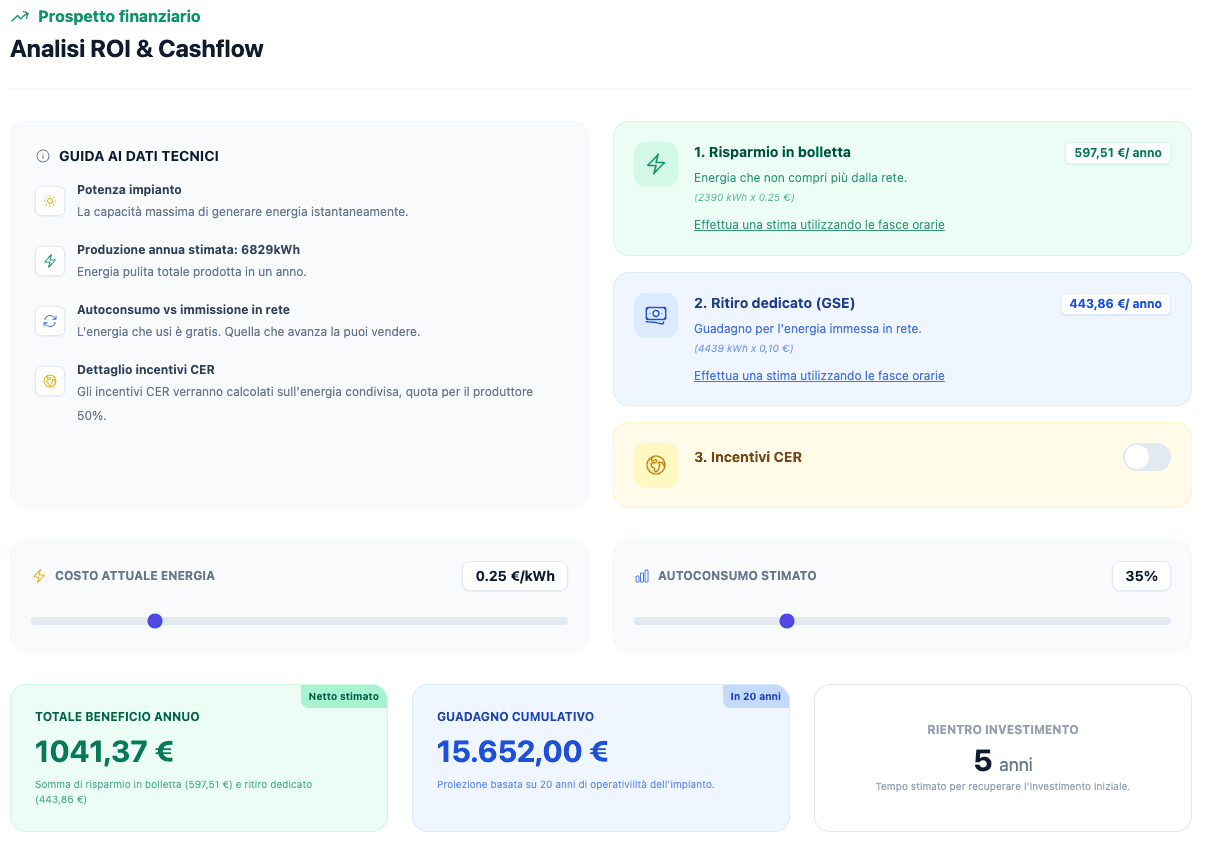Image resolution: width=1208 pixels, height=845 pixels.
Task: Click the green bolt icon in Risparmio in bolletta
Action: (656, 164)
